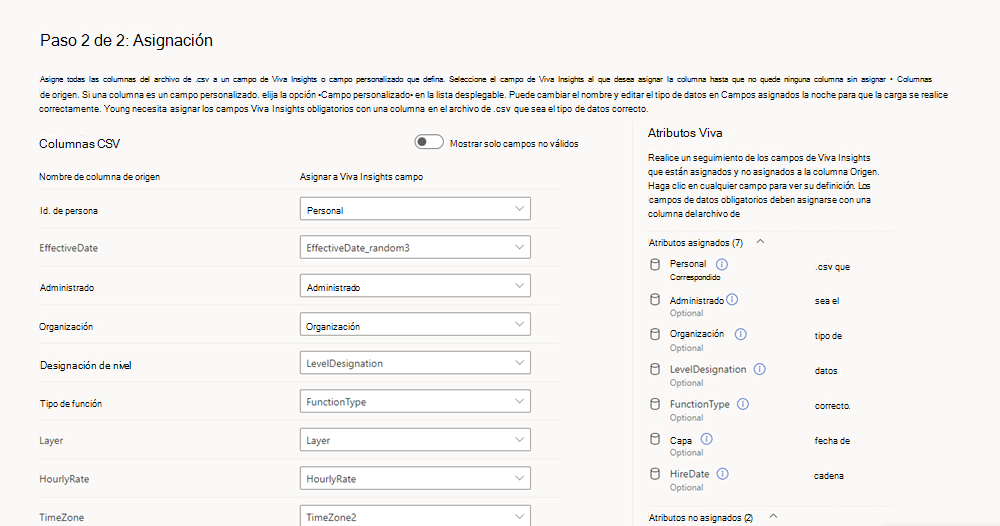Image resolution: width=1000 pixels, height=526 pixels.
Task: Click the Columnas CSV heading
Action: 79,143
